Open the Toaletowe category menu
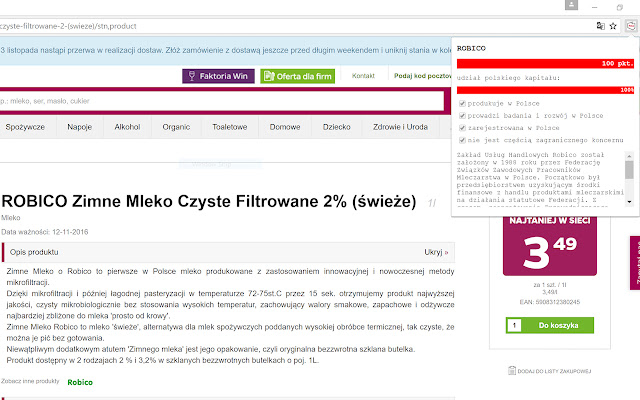 click(229, 127)
